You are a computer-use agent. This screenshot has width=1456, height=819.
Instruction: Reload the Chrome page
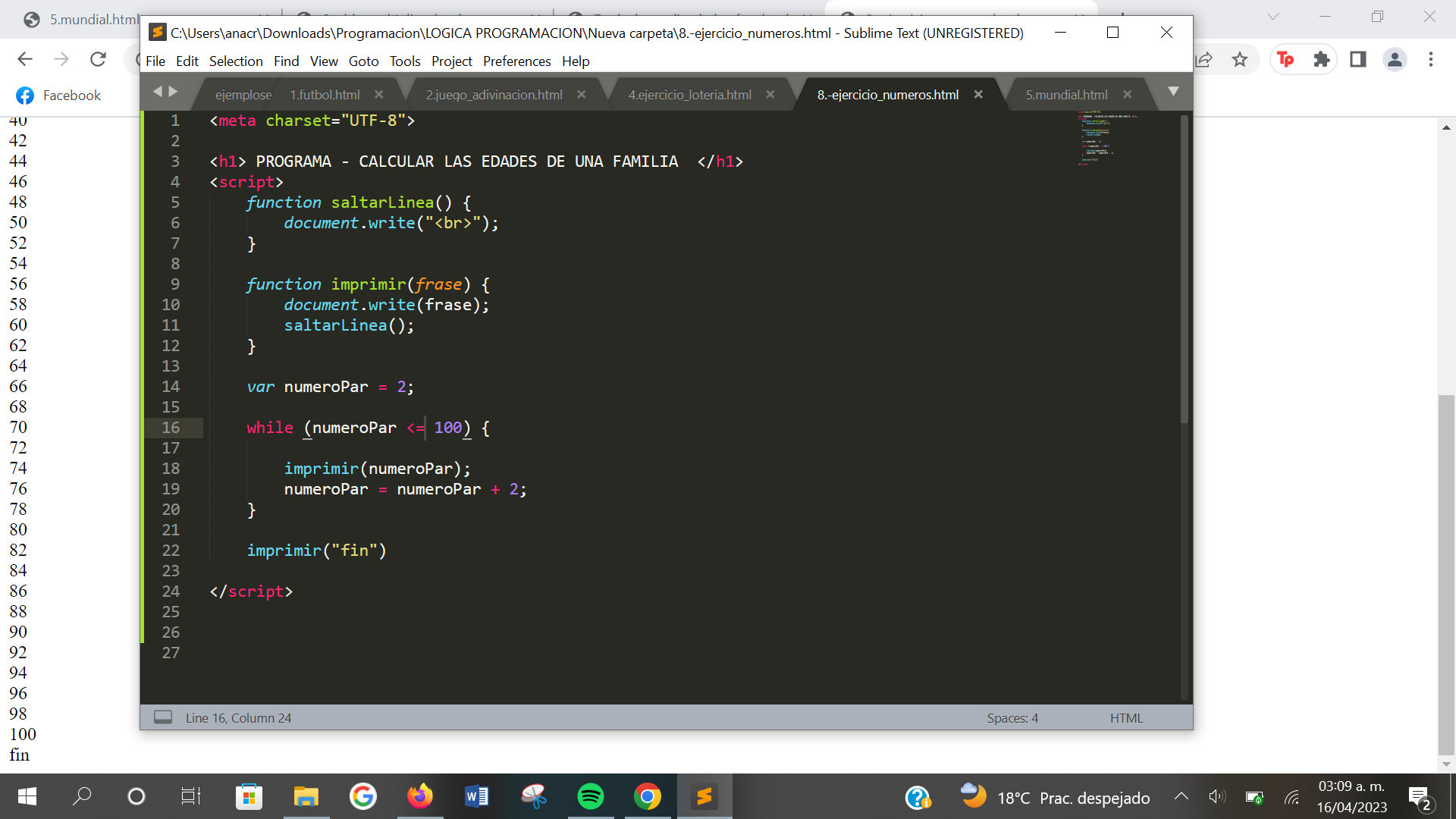[x=98, y=59]
